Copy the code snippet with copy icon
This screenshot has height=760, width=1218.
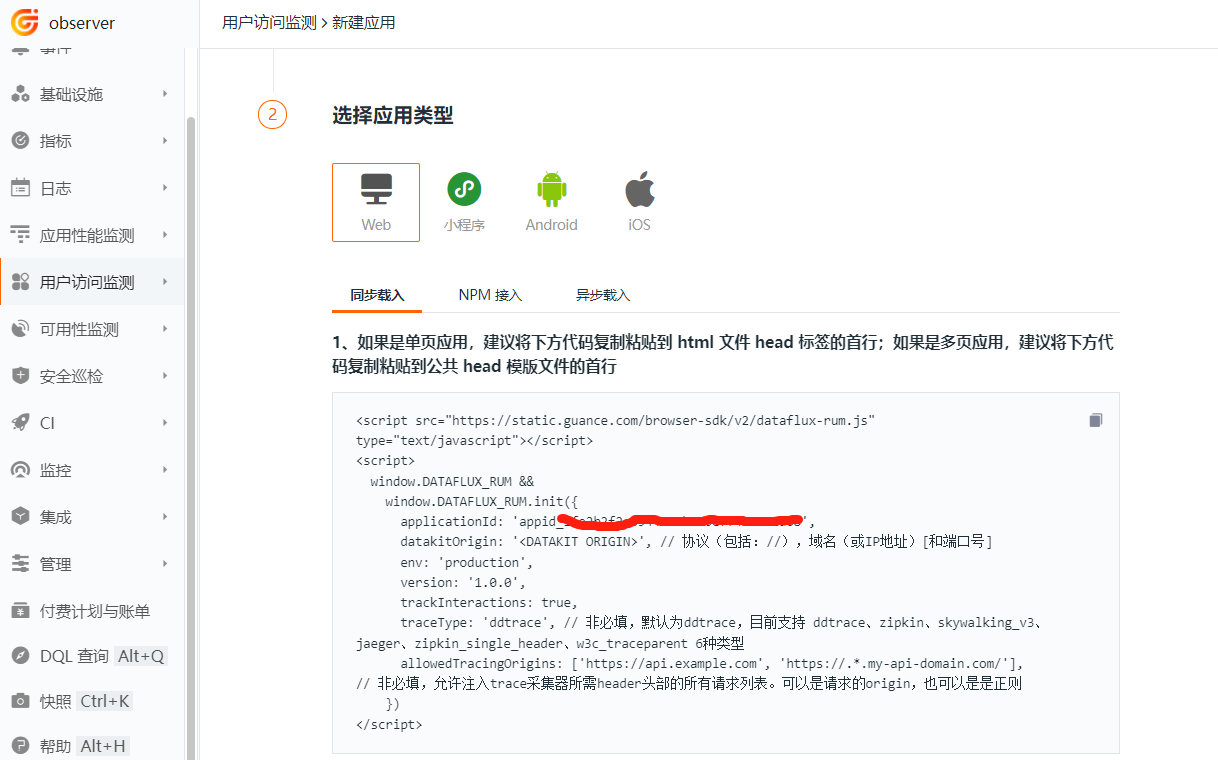pyautogui.click(x=1095, y=420)
